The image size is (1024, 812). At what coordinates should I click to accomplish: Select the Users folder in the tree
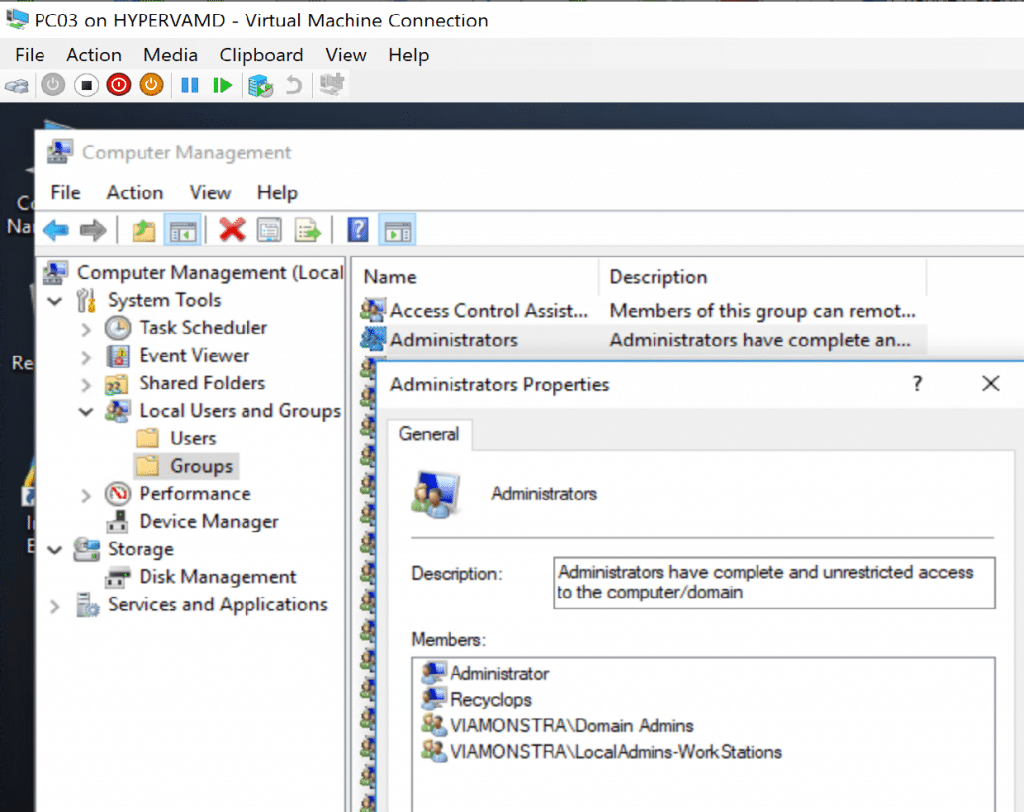coord(192,438)
